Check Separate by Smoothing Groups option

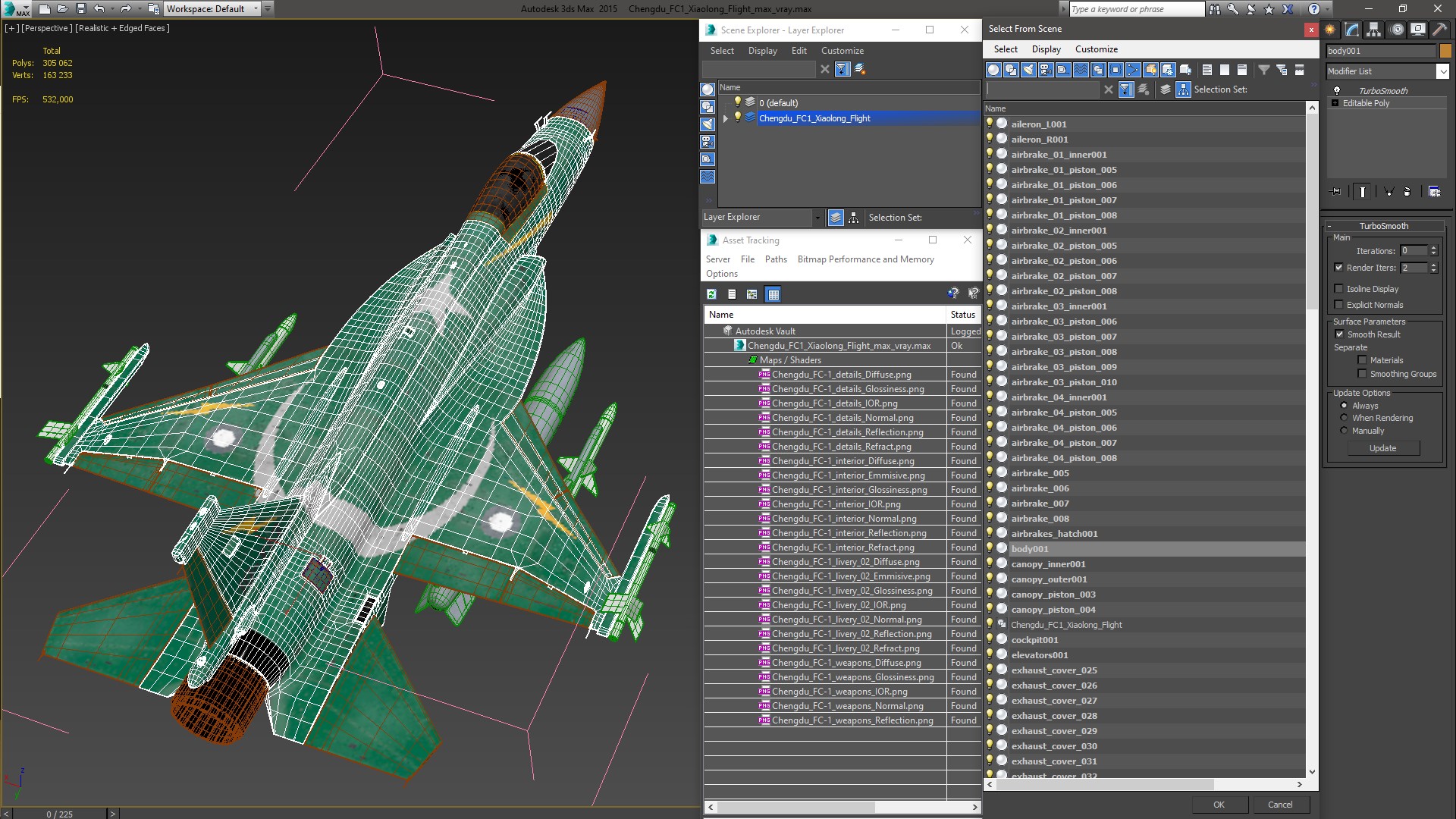click(1363, 374)
